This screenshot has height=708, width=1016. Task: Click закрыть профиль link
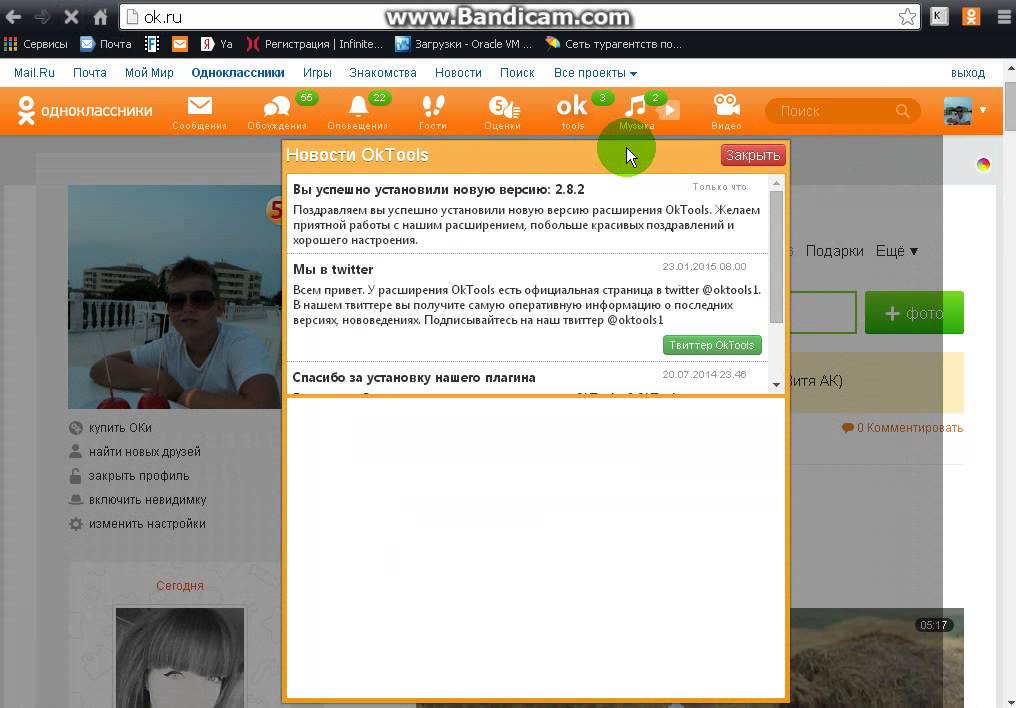click(139, 475)
